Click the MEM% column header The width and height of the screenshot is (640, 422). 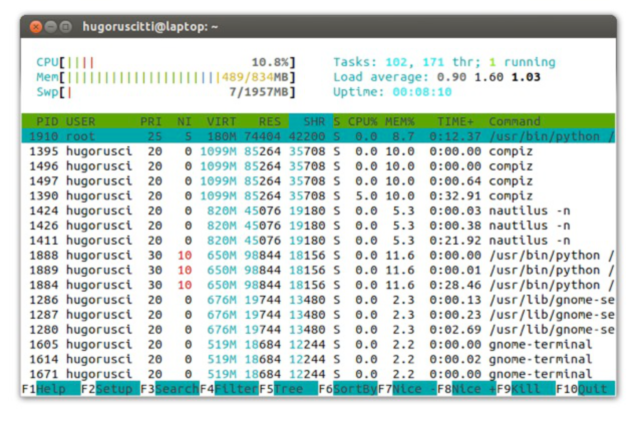(x=400, y=121)
